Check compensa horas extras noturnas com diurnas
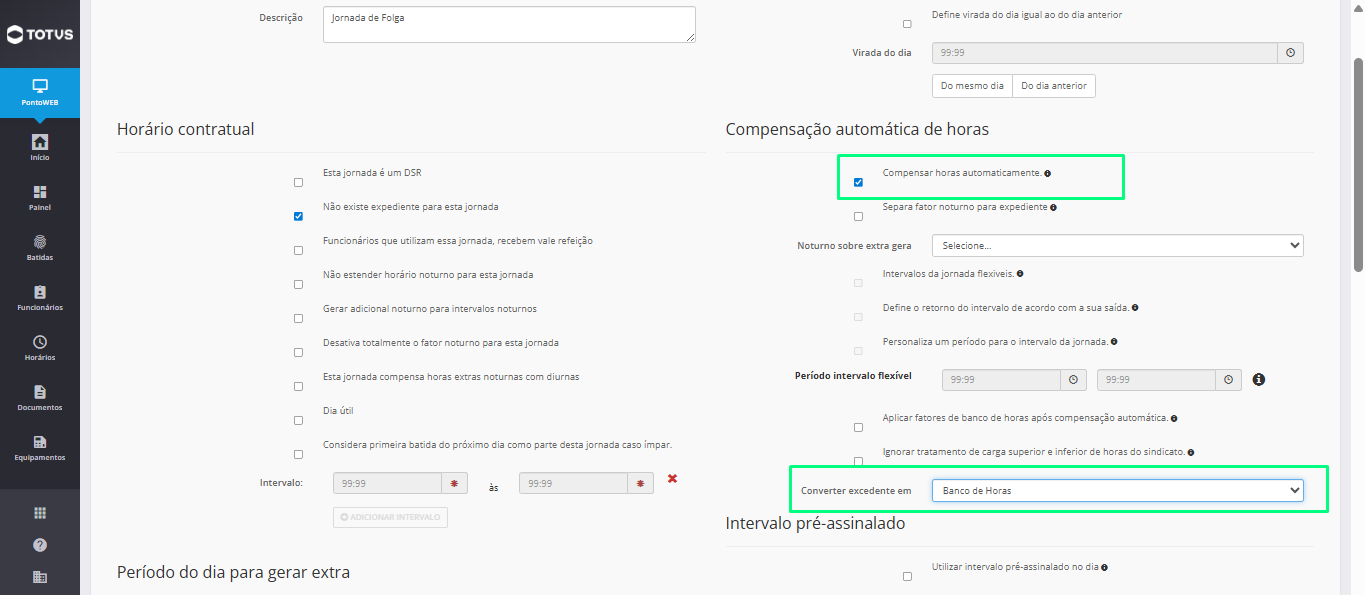Screen dimensions: 1365x595 tap(298, 386)
